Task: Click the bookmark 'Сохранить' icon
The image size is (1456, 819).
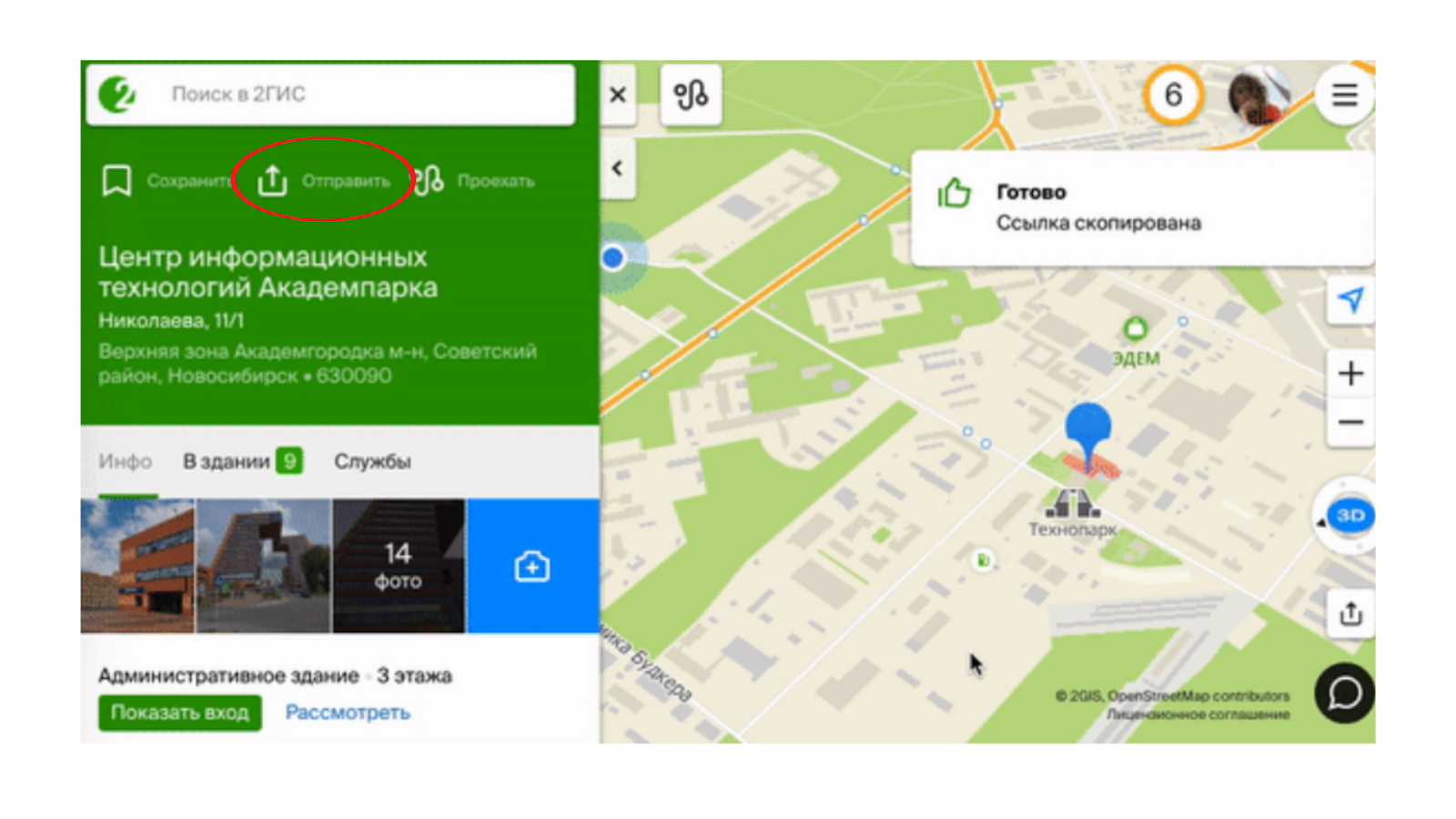Action: pos(116,180)
